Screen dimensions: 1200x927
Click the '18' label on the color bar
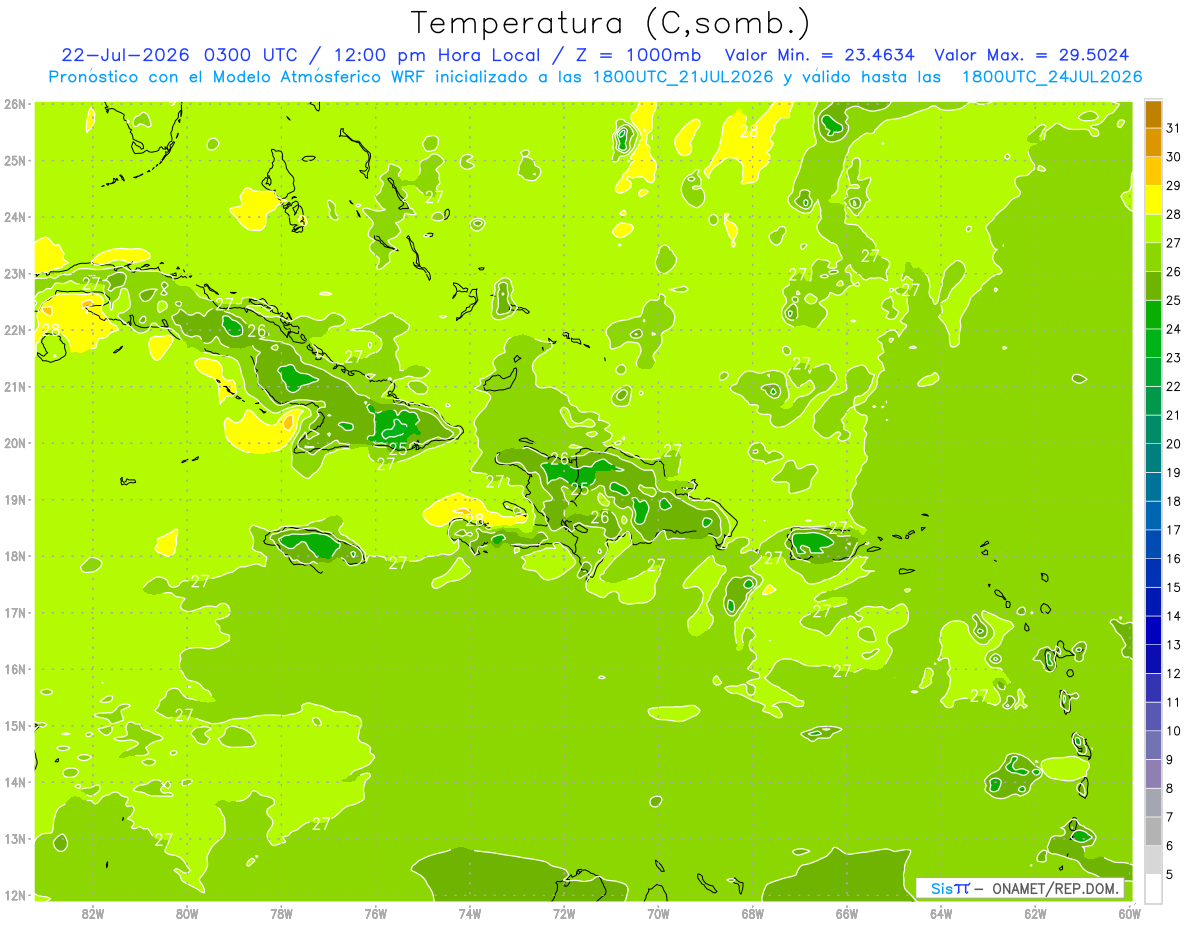[1174, 501]
